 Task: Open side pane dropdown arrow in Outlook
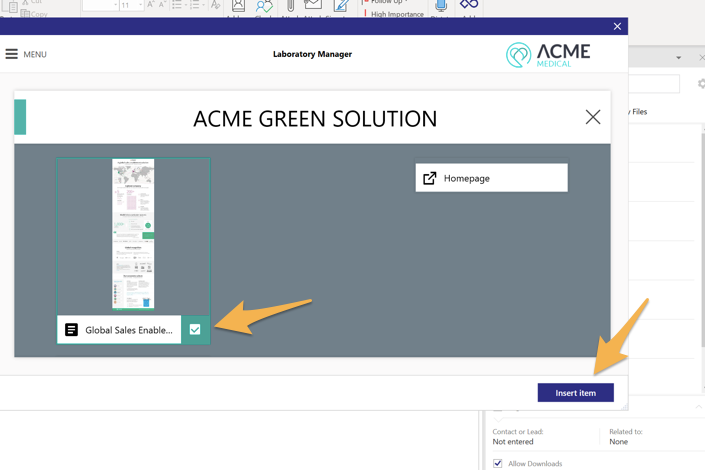(x=678, y=58)
